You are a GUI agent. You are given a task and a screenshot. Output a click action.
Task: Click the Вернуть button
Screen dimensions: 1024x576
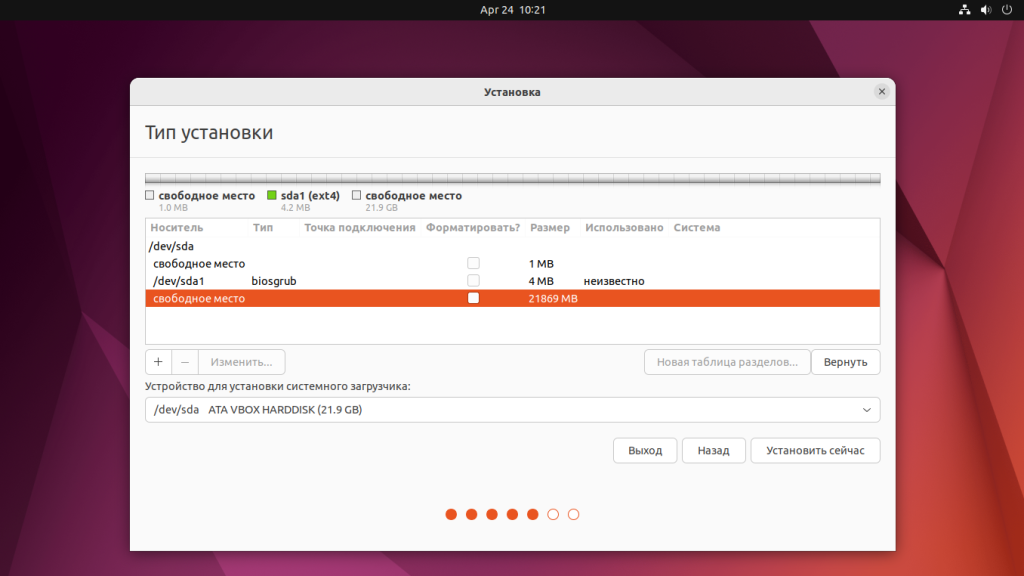(845, 362)
